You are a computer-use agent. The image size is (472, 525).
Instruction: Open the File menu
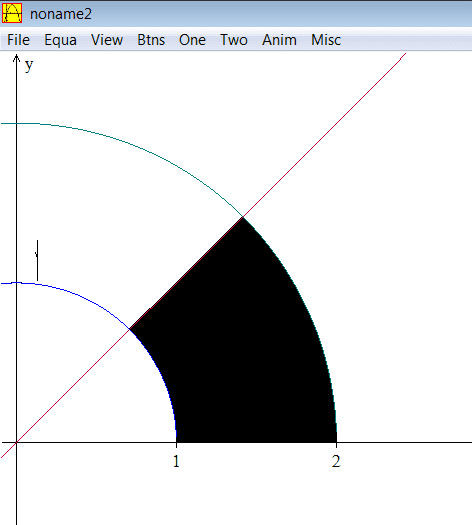point(18,40)
